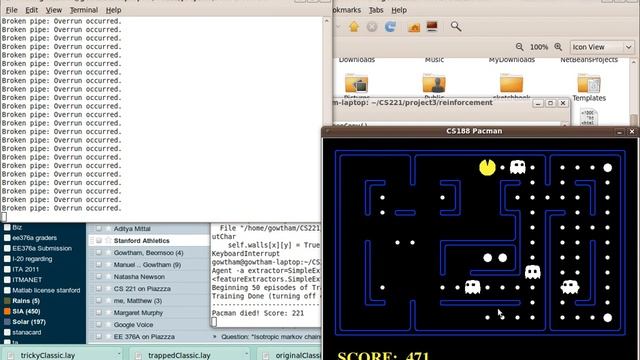Tick the CS 221 on Piazzza checkbox
The image size is (640, 360).
pos(98,289)
